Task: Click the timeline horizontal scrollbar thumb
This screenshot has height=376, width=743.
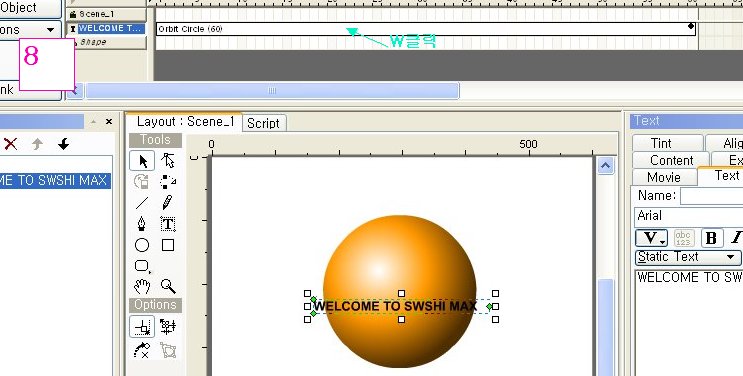Action: click(272, 91)
